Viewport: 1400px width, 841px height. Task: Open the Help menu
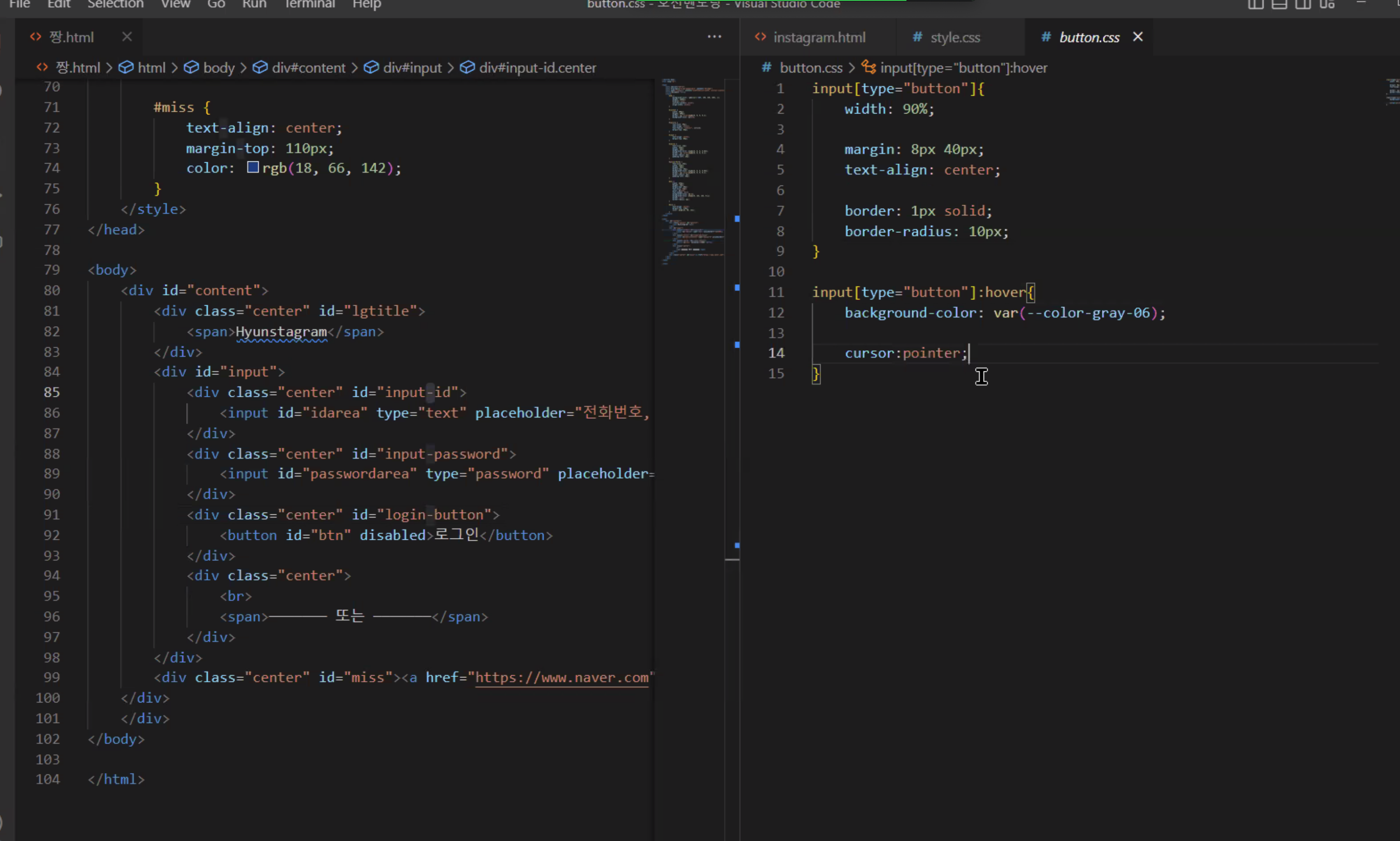pos(366,4)
